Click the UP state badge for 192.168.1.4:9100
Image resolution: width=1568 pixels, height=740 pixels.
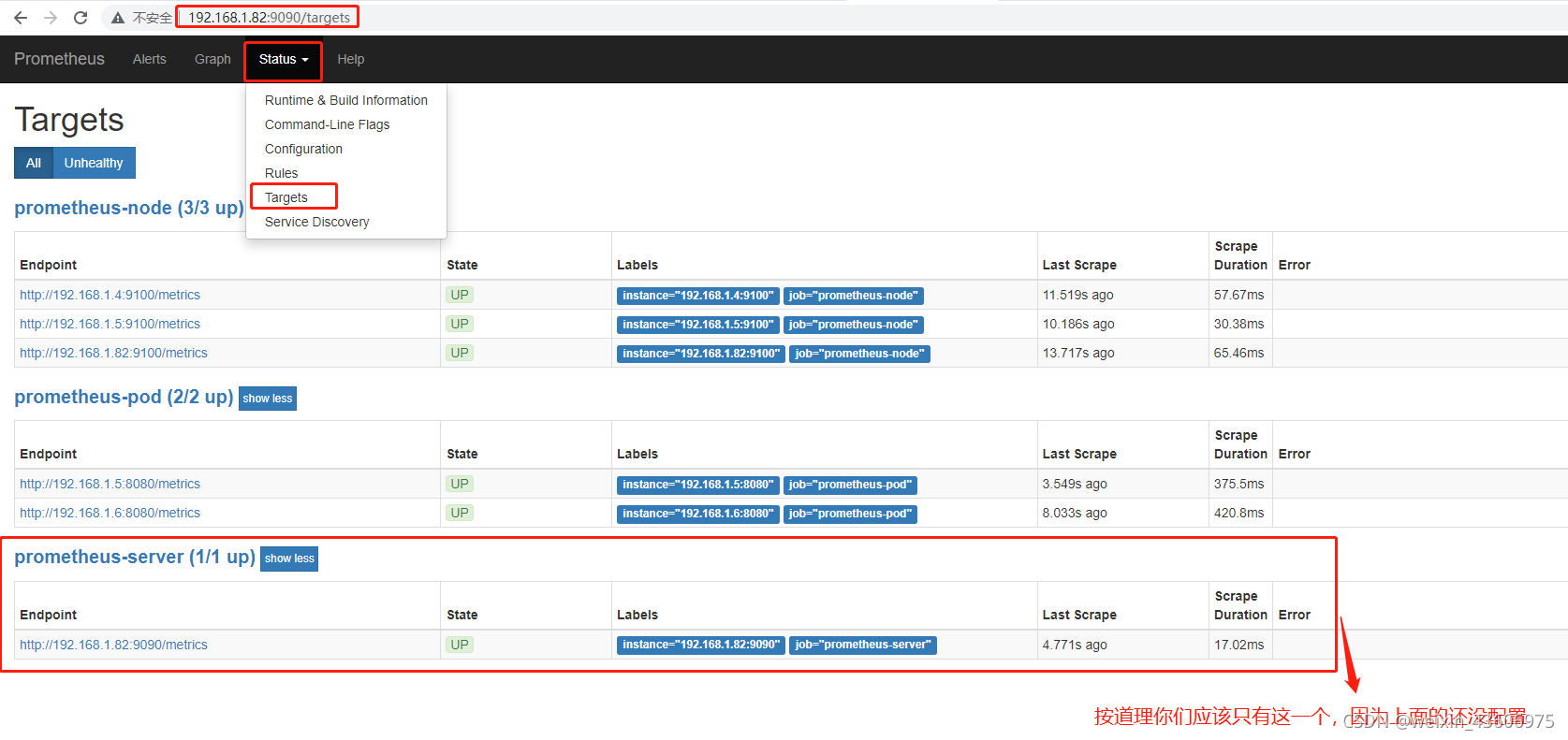pos(460,295)
